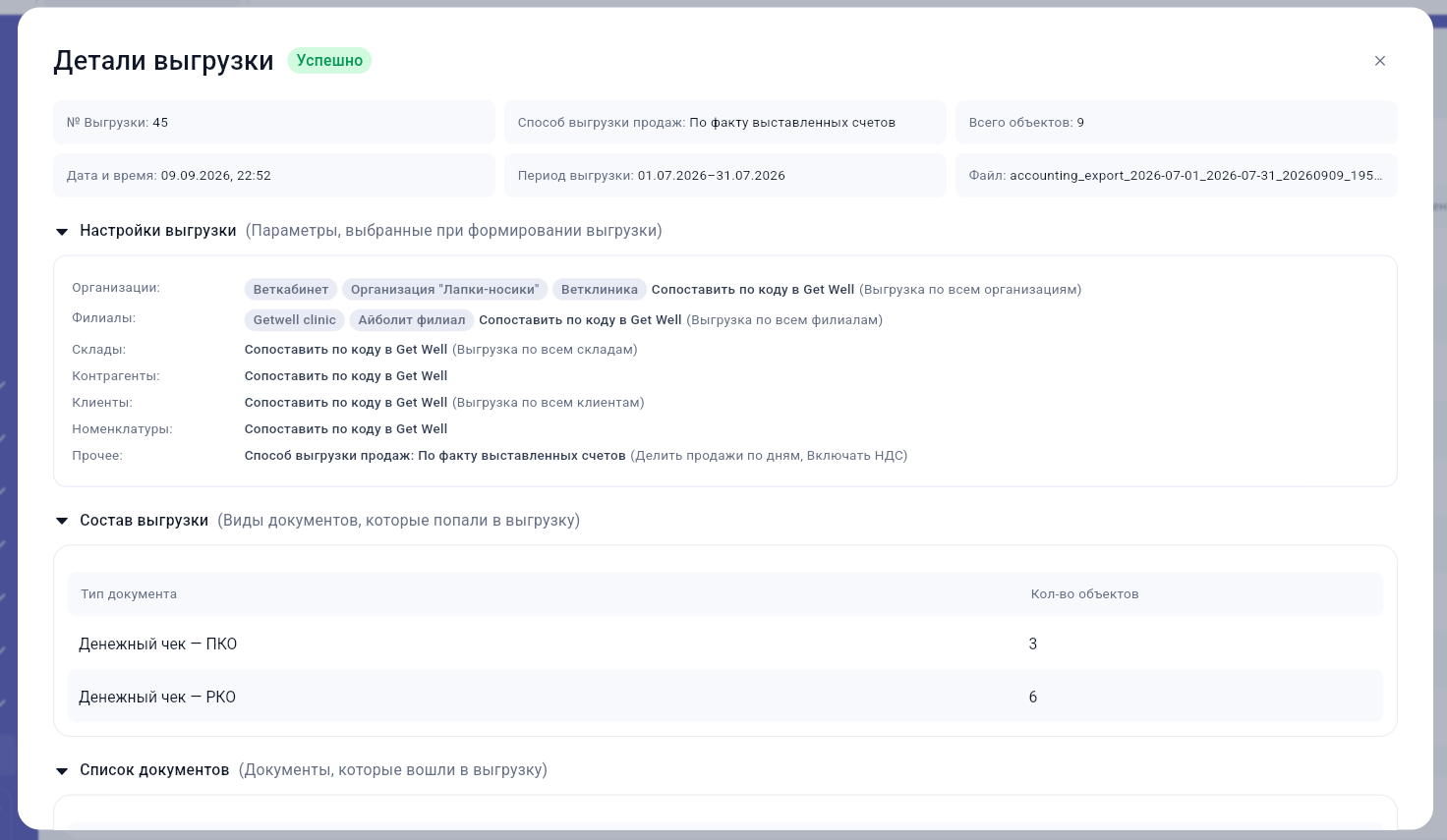Click the Кол-во объектов column header
The height and width of the screenshot is (840, 1447).
[1085, 594]
